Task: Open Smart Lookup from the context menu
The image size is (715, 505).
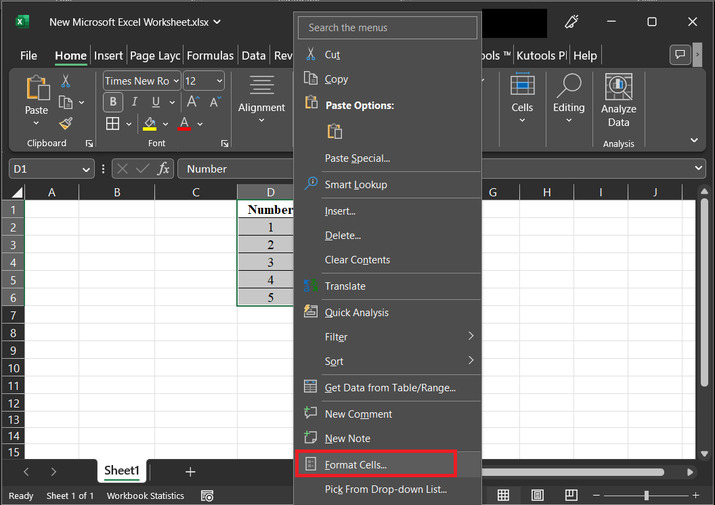Action: coord(355,185)
